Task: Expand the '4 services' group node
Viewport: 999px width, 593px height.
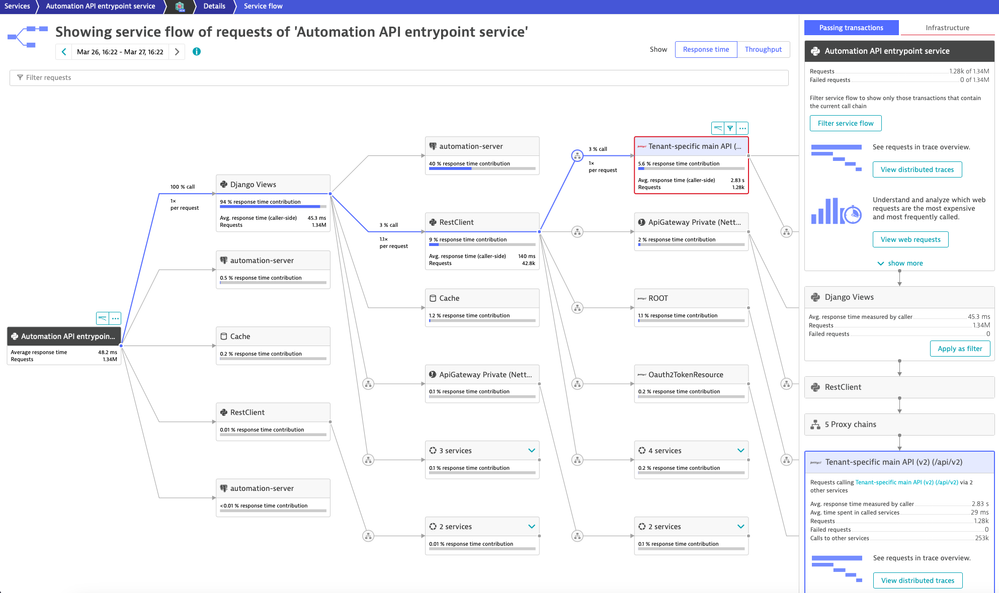Action: click(x=740, y=451)
